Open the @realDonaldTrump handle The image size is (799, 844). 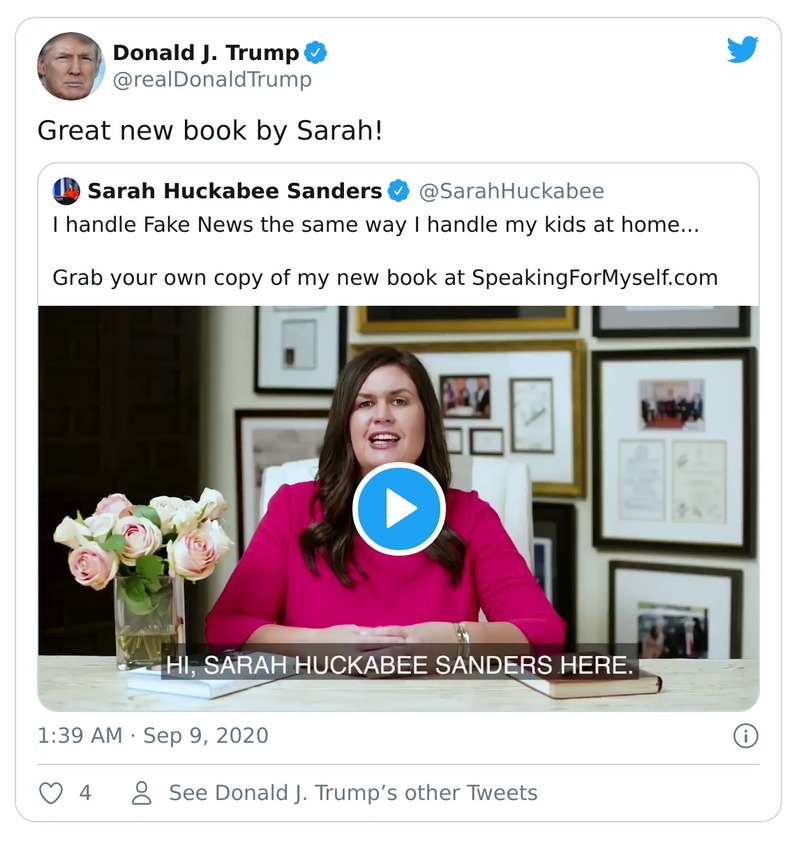(x=212, y=80)
